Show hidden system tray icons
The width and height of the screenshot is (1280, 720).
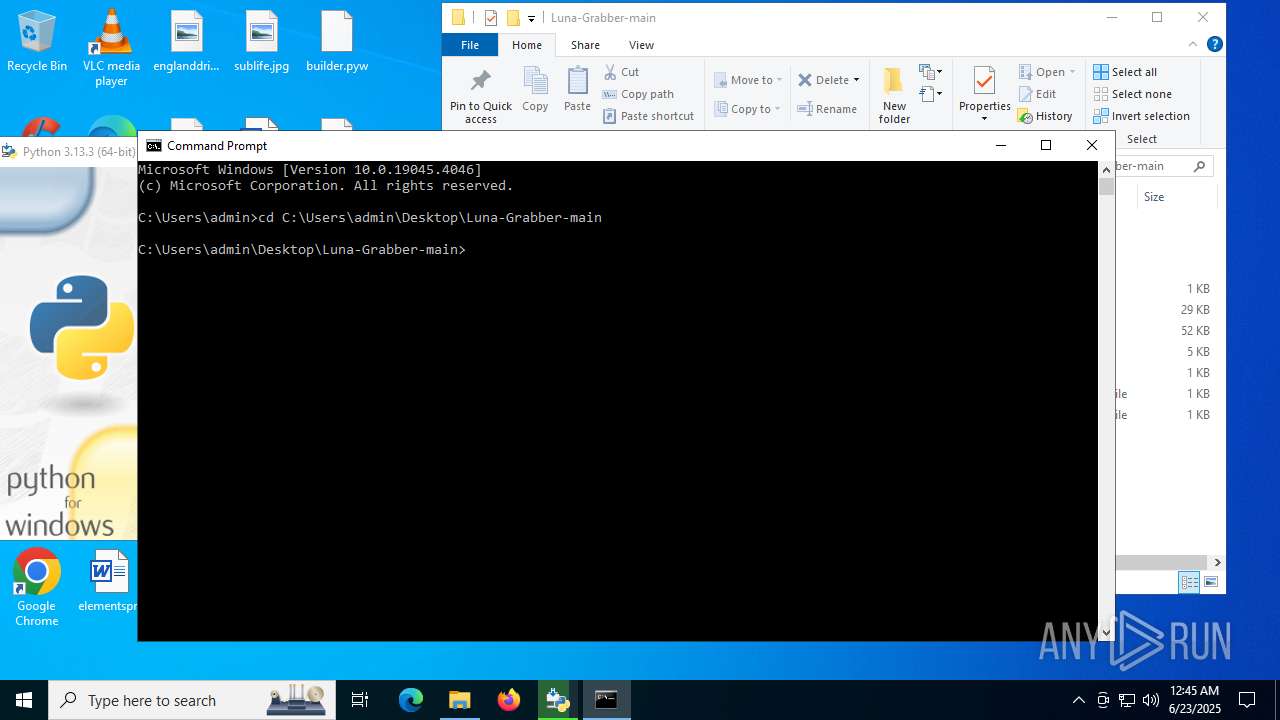click(x=1078, y=700)
